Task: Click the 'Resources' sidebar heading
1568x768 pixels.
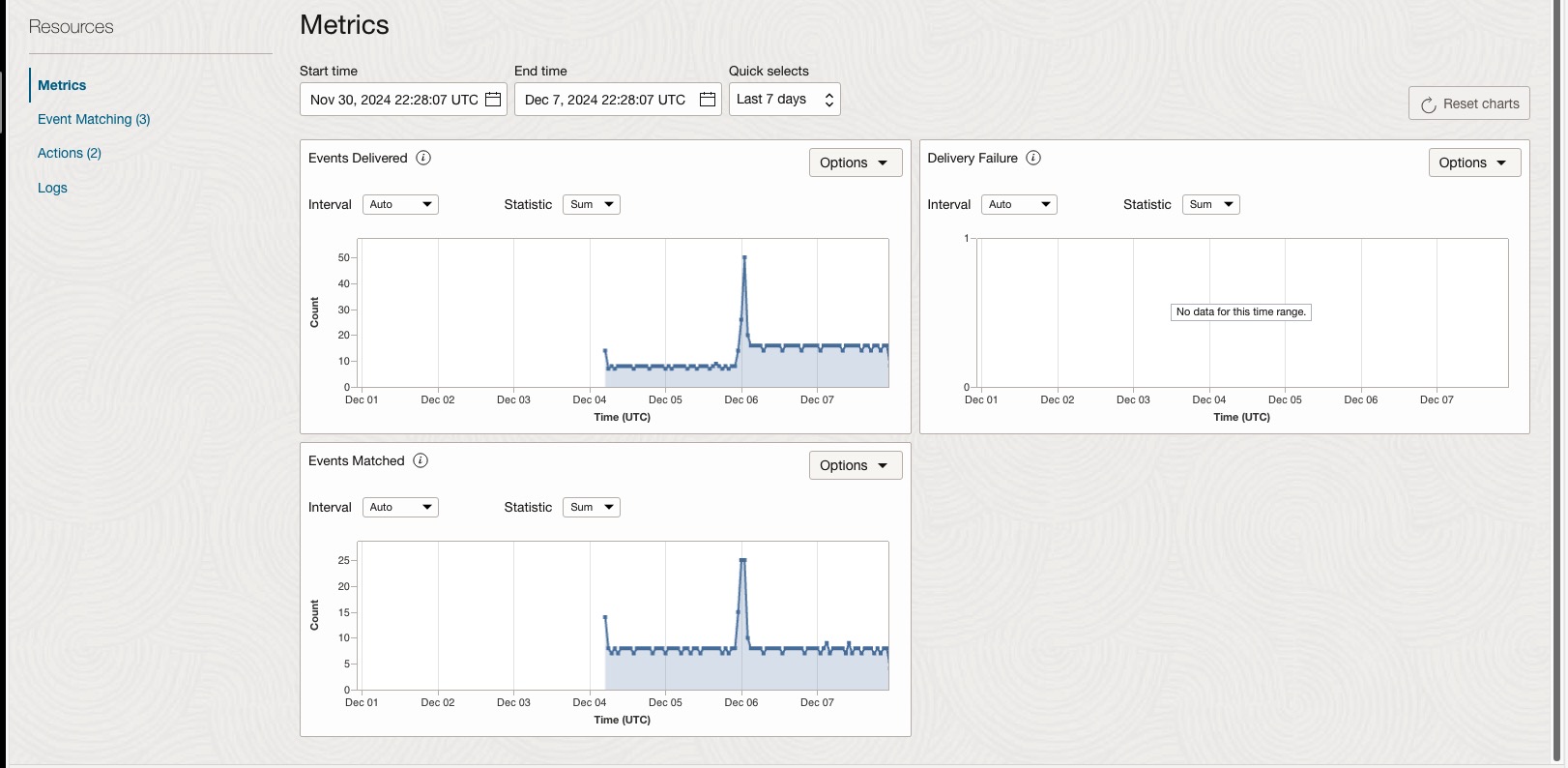Action: click(x=72, y=27)
